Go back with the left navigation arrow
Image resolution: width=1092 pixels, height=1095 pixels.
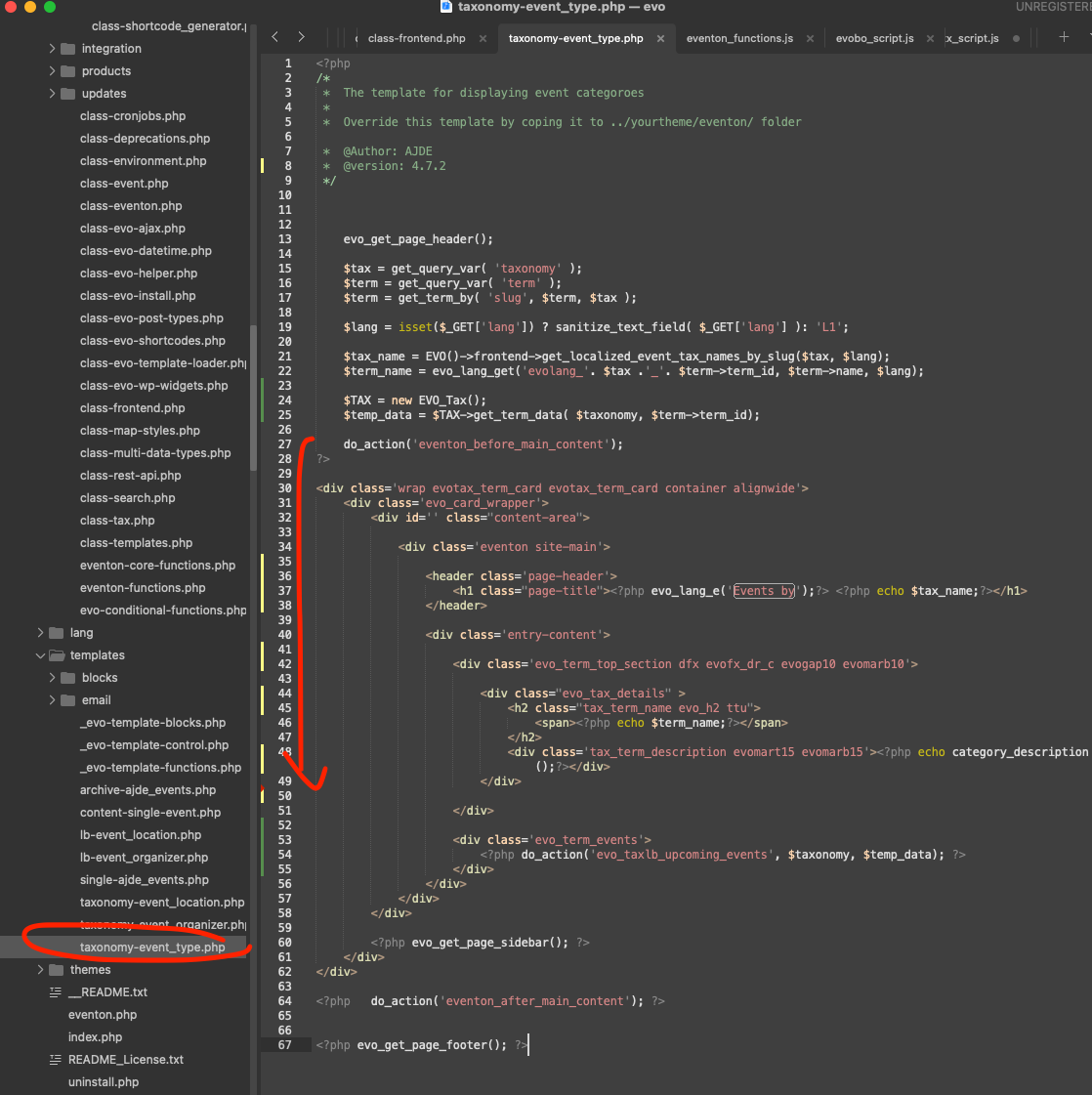pos(275,37)
